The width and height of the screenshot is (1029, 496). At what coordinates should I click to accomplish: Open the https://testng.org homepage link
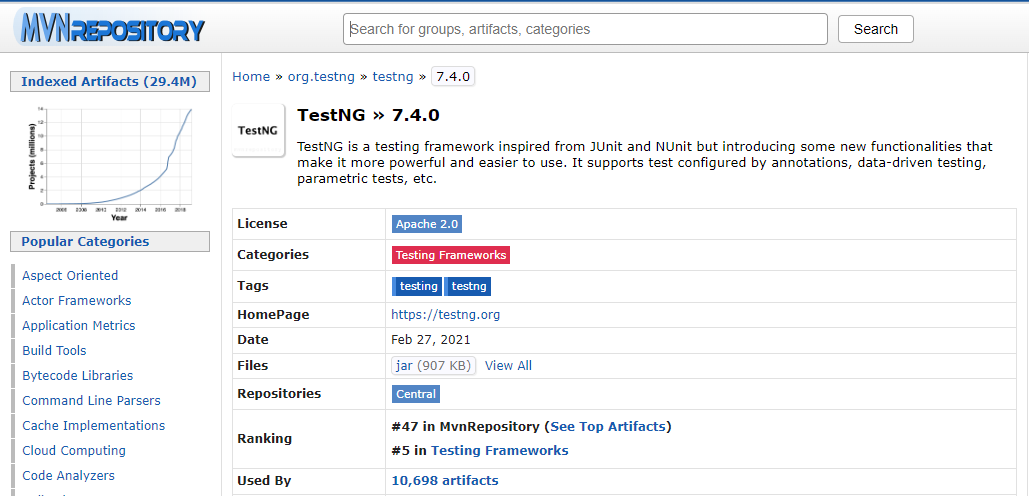(446, 314)
